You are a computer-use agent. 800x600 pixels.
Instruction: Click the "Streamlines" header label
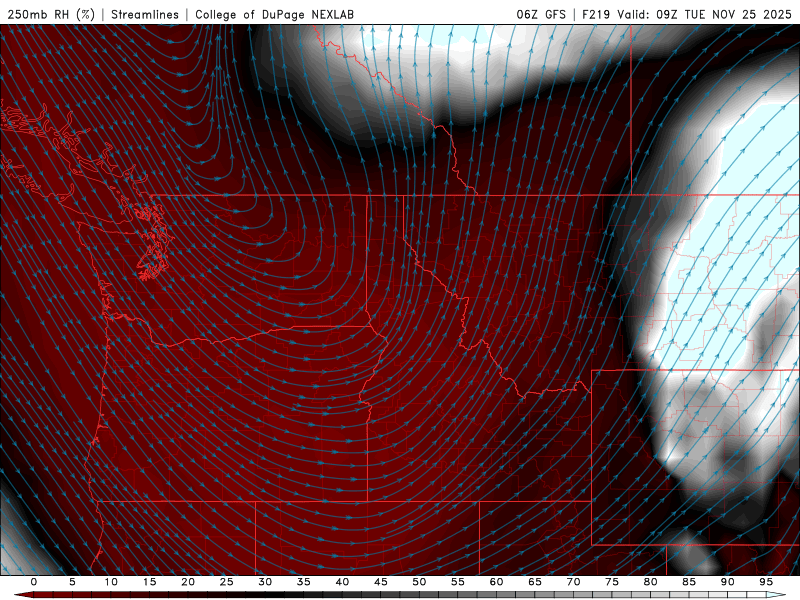click(145, 14)
